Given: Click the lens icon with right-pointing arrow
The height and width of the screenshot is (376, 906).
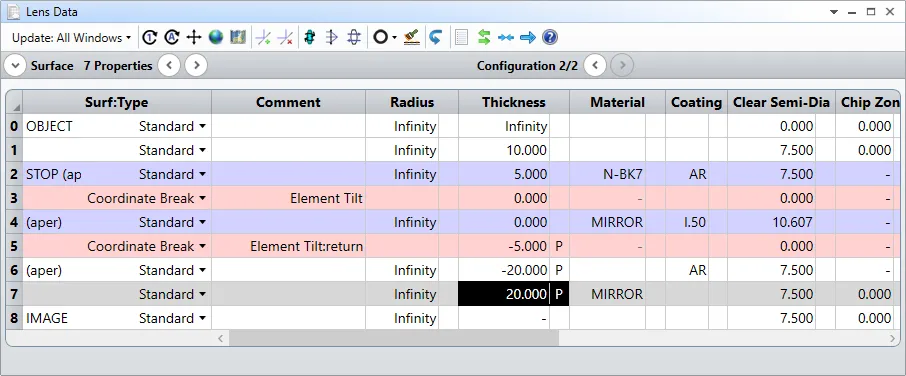Looking at the screenshot, I should pos(332,38).
